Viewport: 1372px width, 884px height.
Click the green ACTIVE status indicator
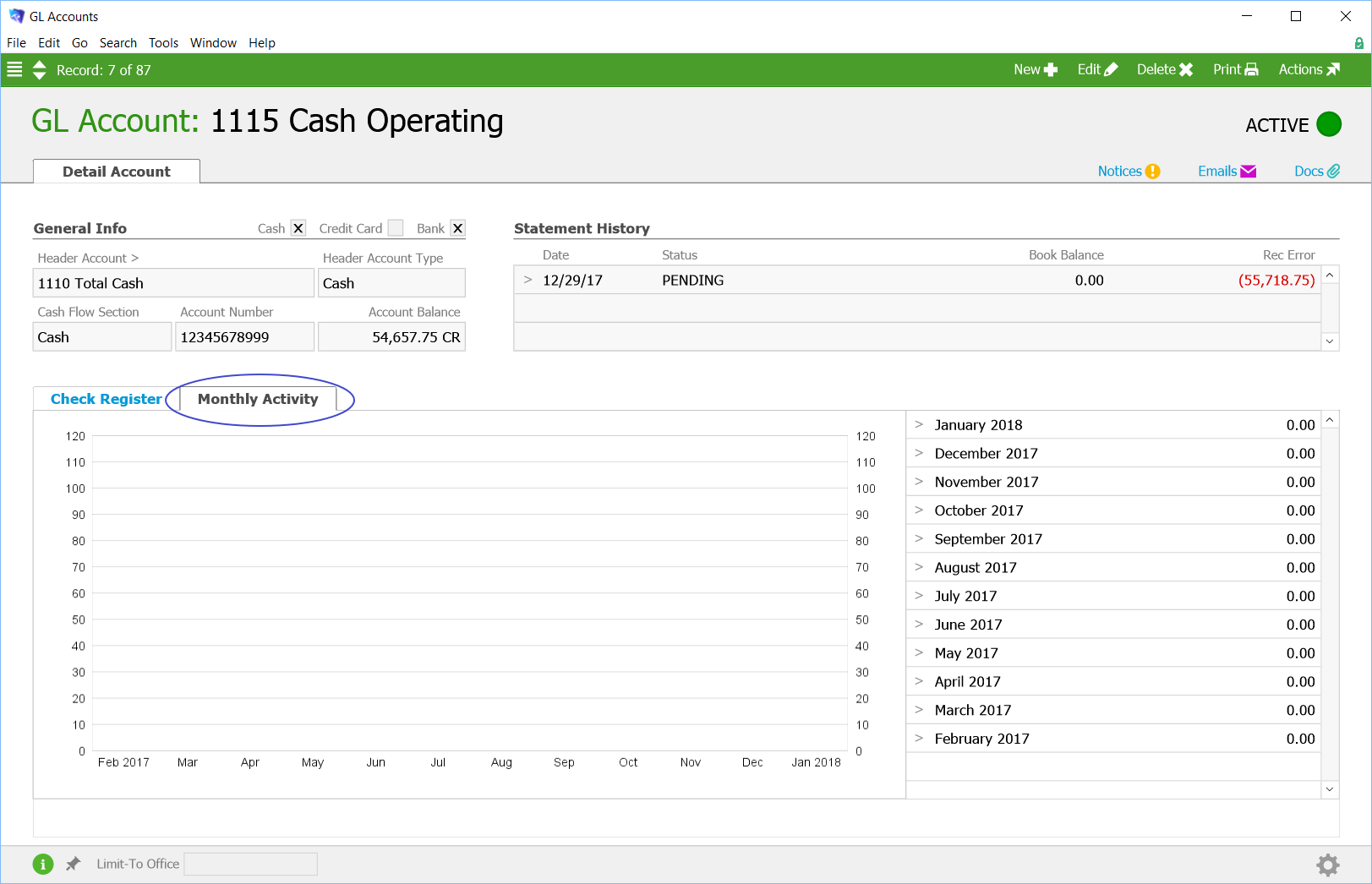point(1329,124)
